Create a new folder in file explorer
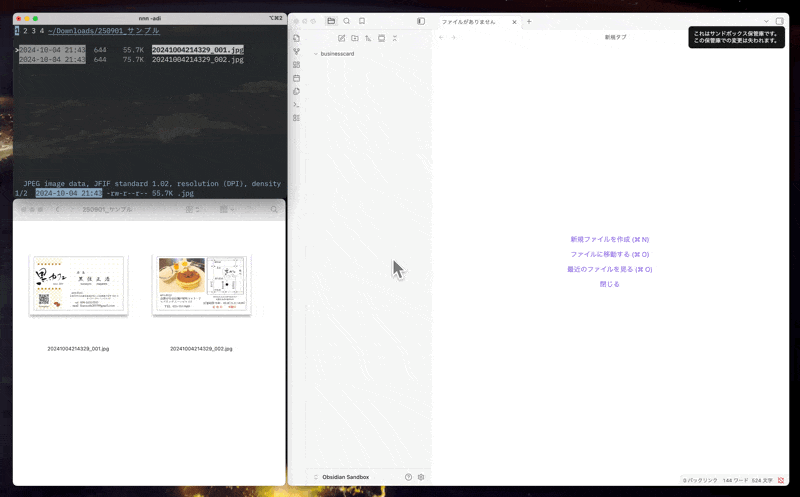 click(x=355, y=38)
